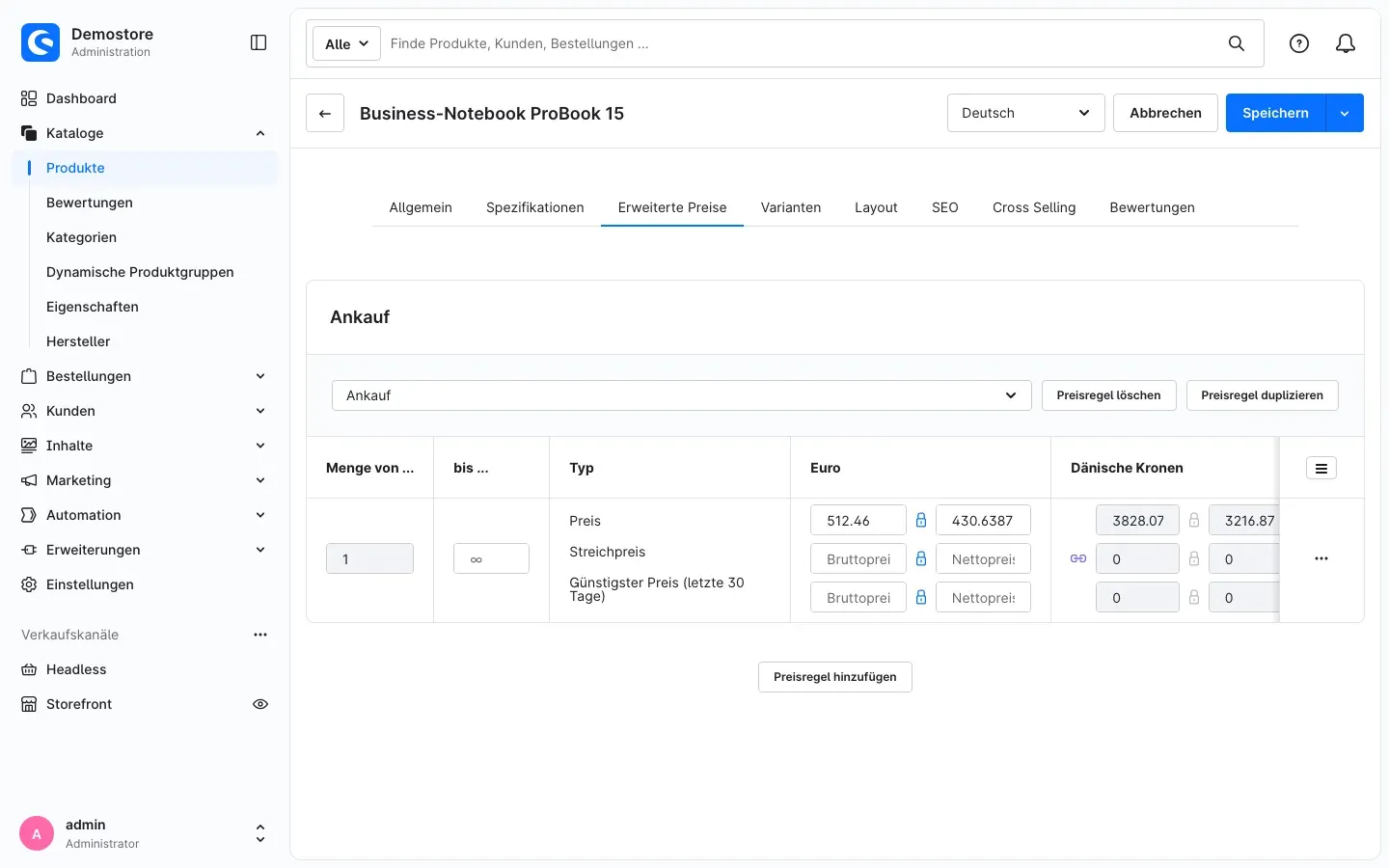
Task: Collapse the sidebar with the panel icon
Action: pyautogui.click(x=259, y=42)
